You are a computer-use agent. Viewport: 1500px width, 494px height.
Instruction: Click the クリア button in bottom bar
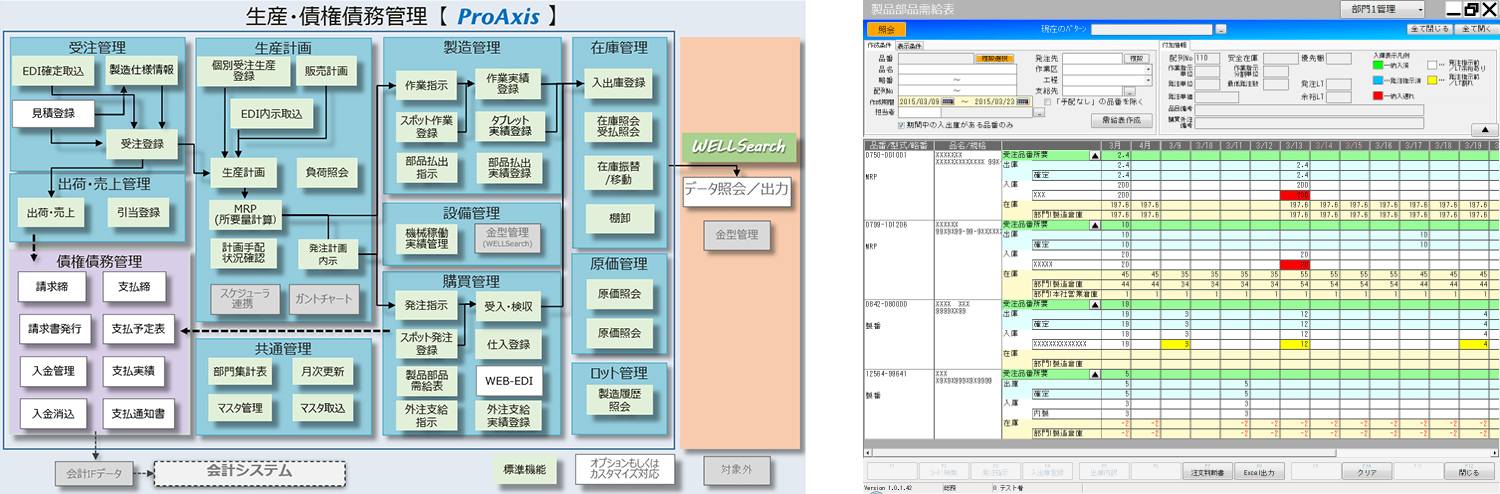pyautogui.click(x=1366, y=472)
